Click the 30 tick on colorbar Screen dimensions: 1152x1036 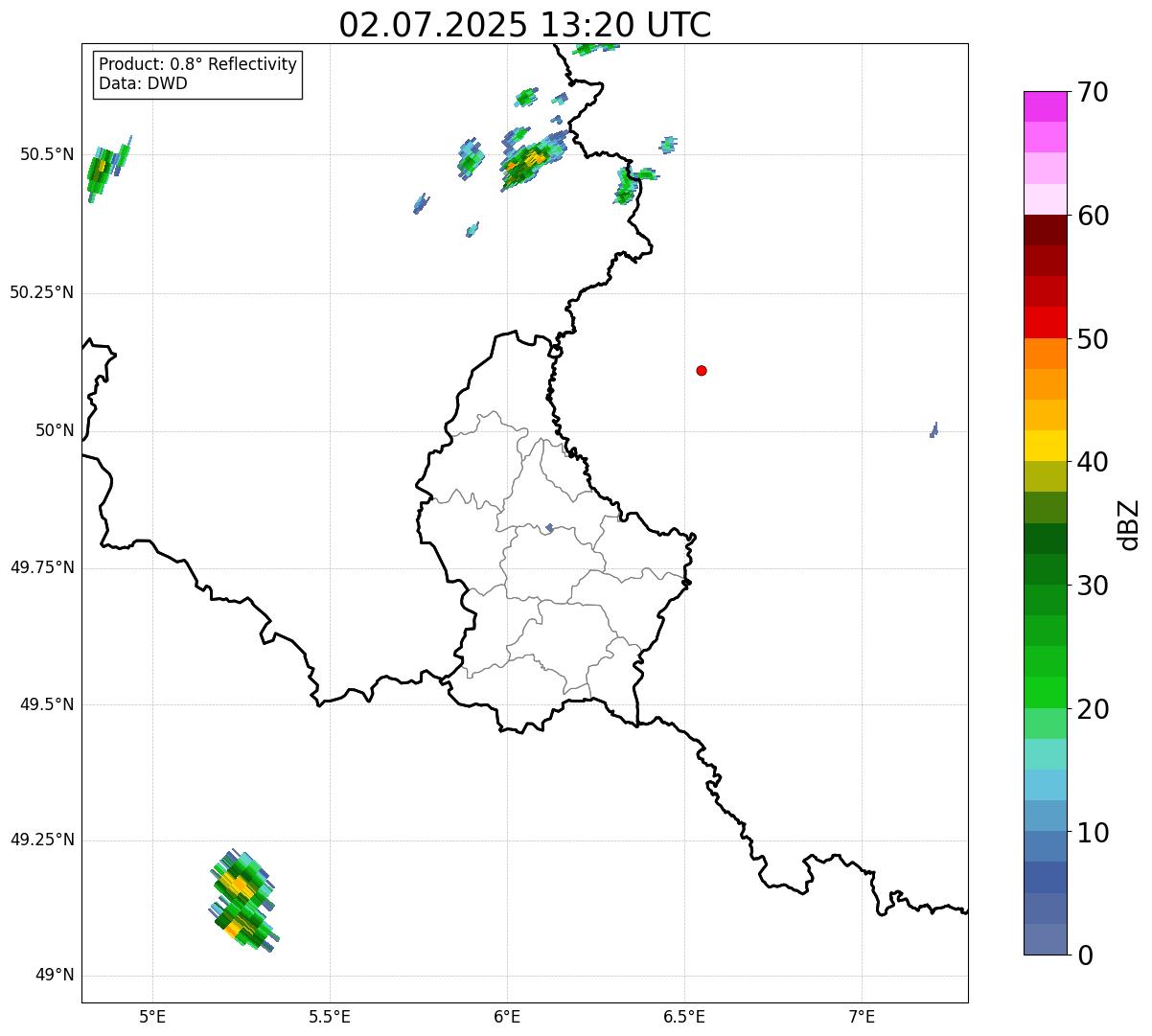pos(1093,586)
